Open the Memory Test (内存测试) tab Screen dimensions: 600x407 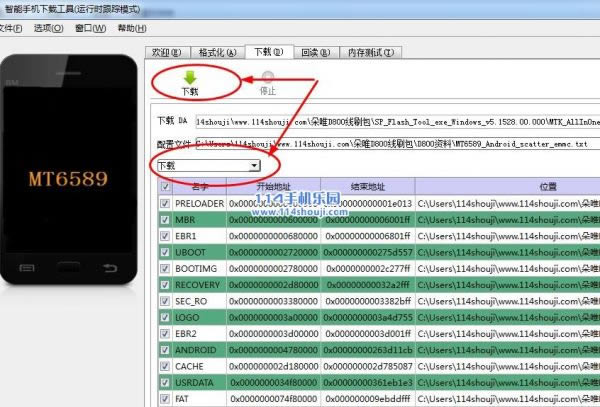[368, 50]
